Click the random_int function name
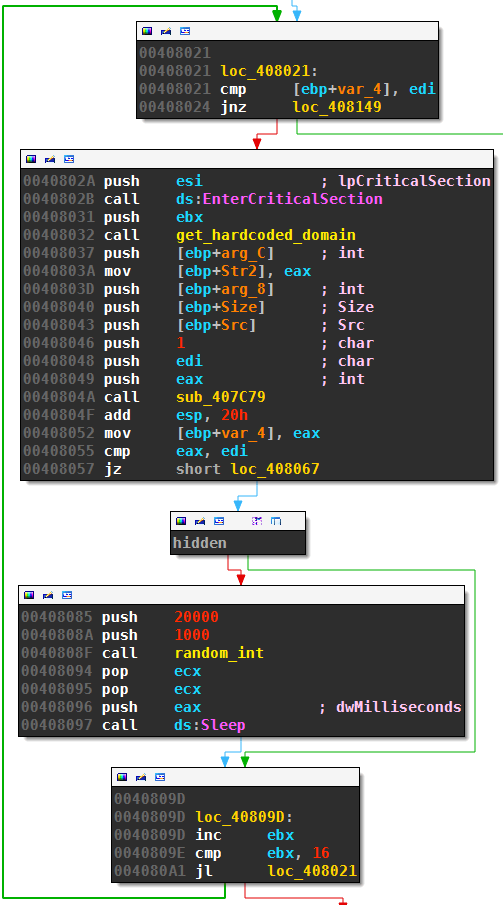This screenshot has width=503, height=905. [219, 653]
